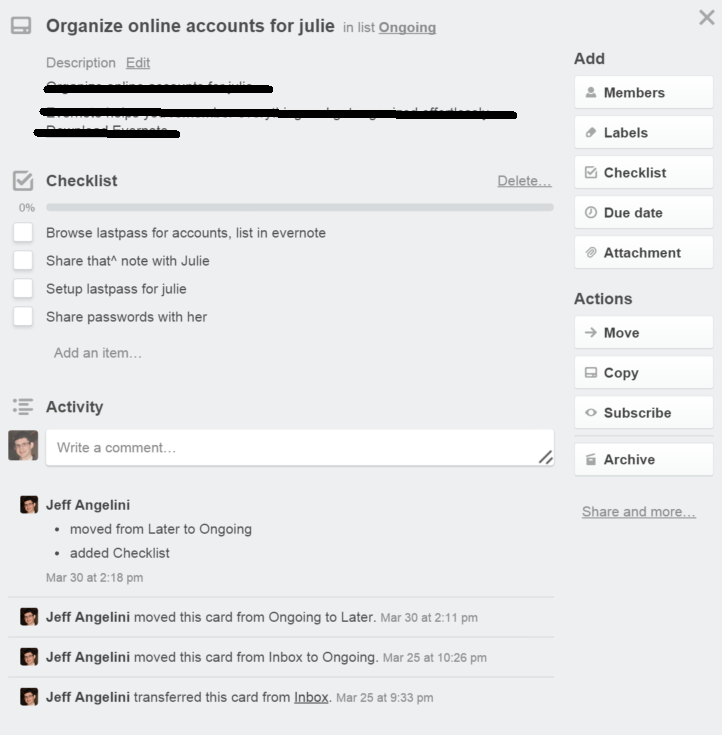The height and width of the screenshot is (735, 722).
Task: Close the card dialog with X
Action: (x=706, y=18)
